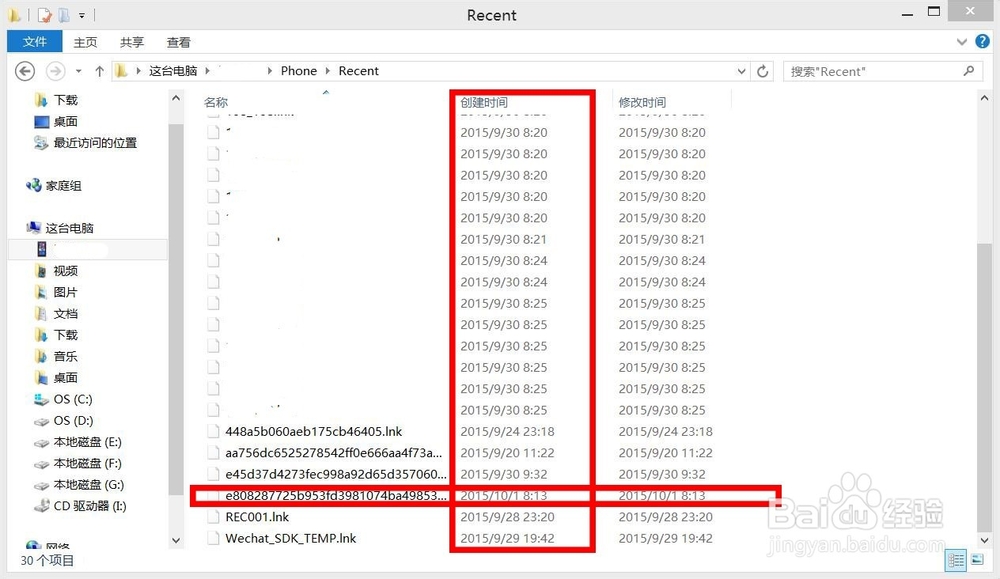
Task: Select file REC001.lnk
Action: point(257,517)
